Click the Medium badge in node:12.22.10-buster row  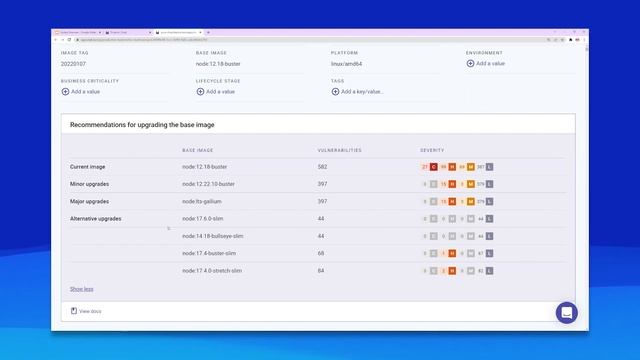pos(471,184)
